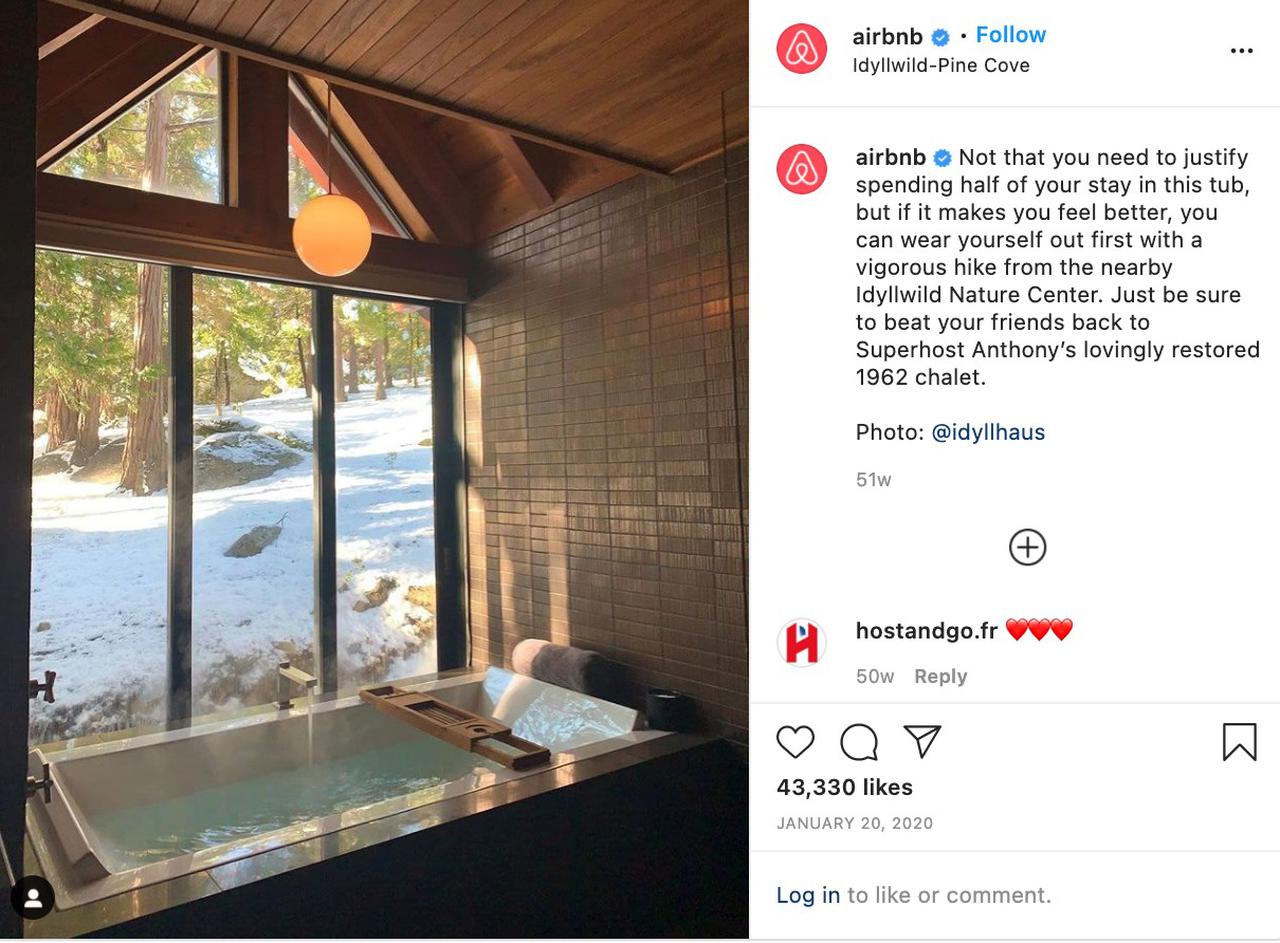The height and width of the screenshot is (943, 1280).
Task: Open hostandgo.fr profile picture
Action: (x=802, y=642)
